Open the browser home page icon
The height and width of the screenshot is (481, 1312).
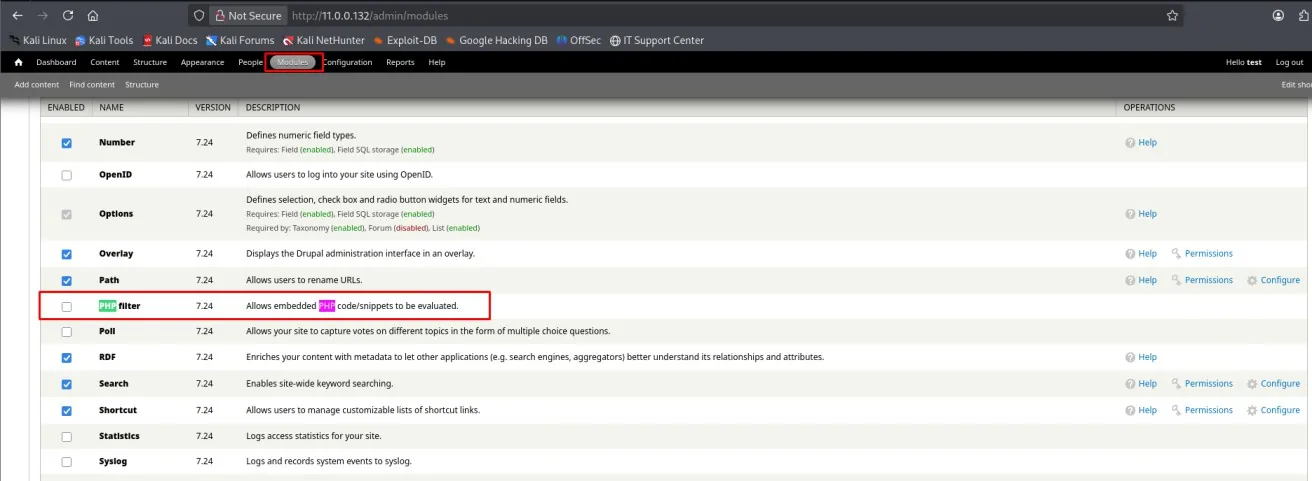[93, 16]
